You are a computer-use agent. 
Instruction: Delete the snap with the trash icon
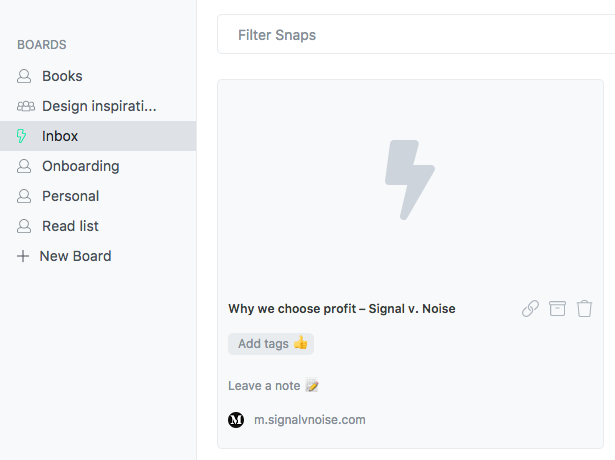[584, 308]
